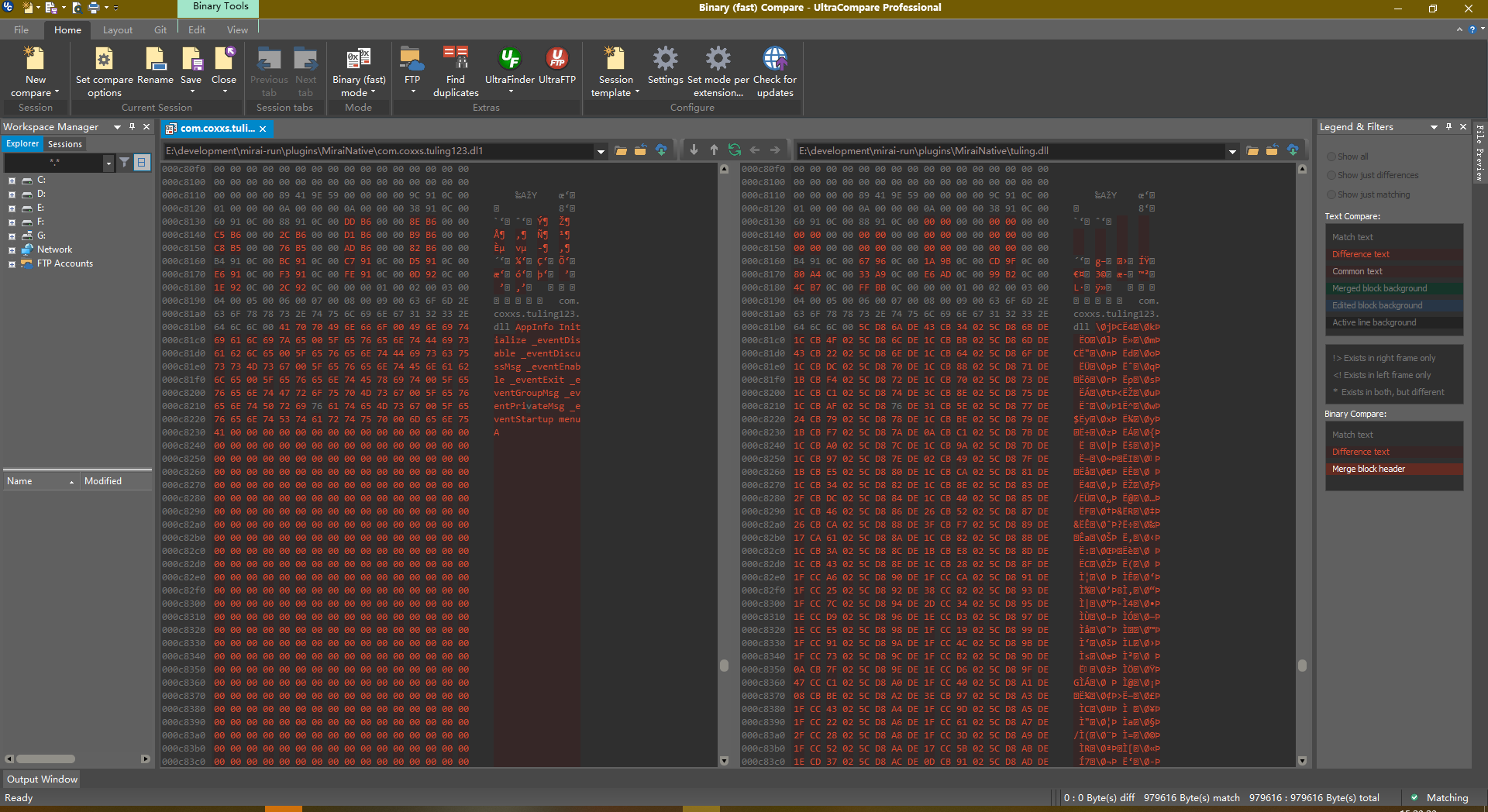This screenshot has width=1488, height=812.
Task: Open left file path dropdown
Action: [x=601, y=152]
